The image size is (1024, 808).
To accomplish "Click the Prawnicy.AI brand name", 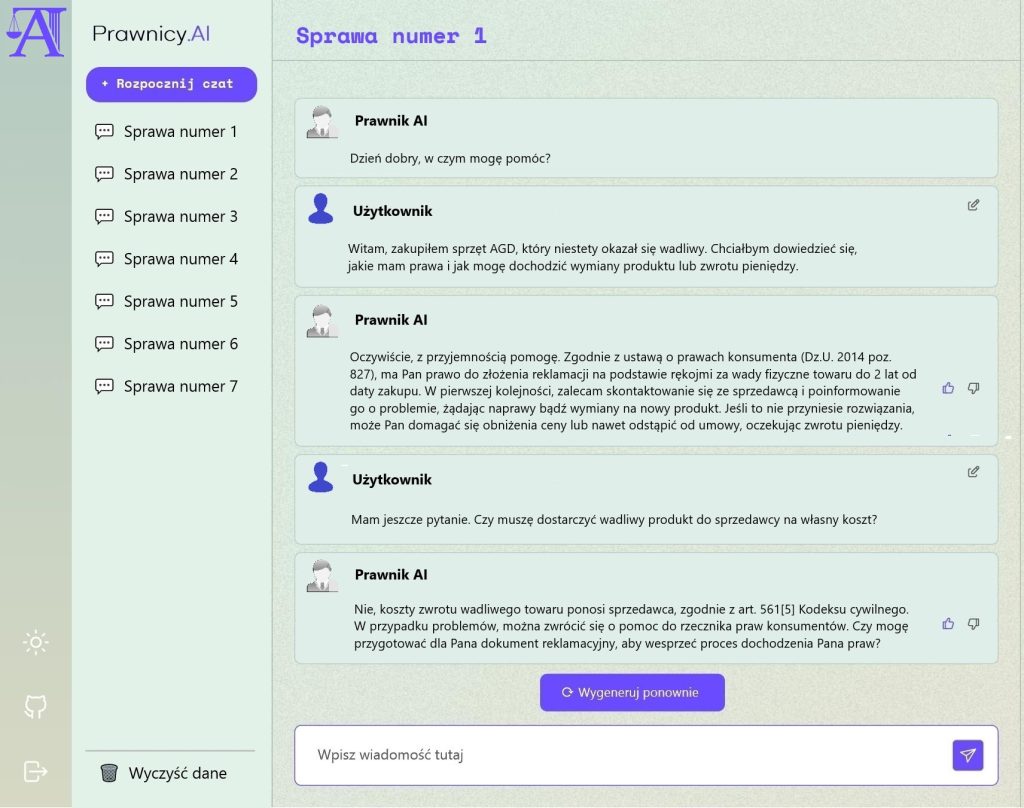I will [151, 34].
